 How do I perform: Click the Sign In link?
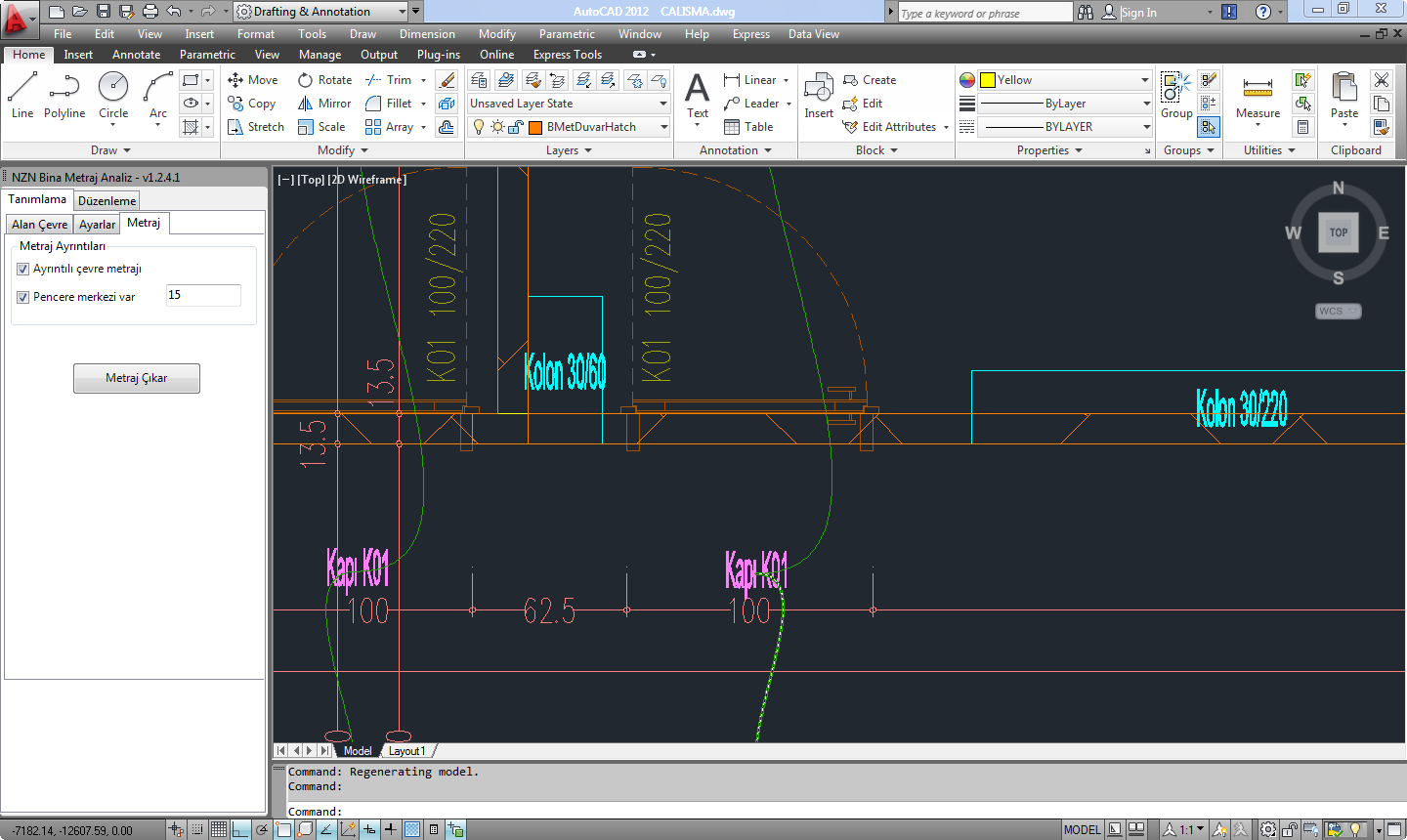coord(1138,13)
